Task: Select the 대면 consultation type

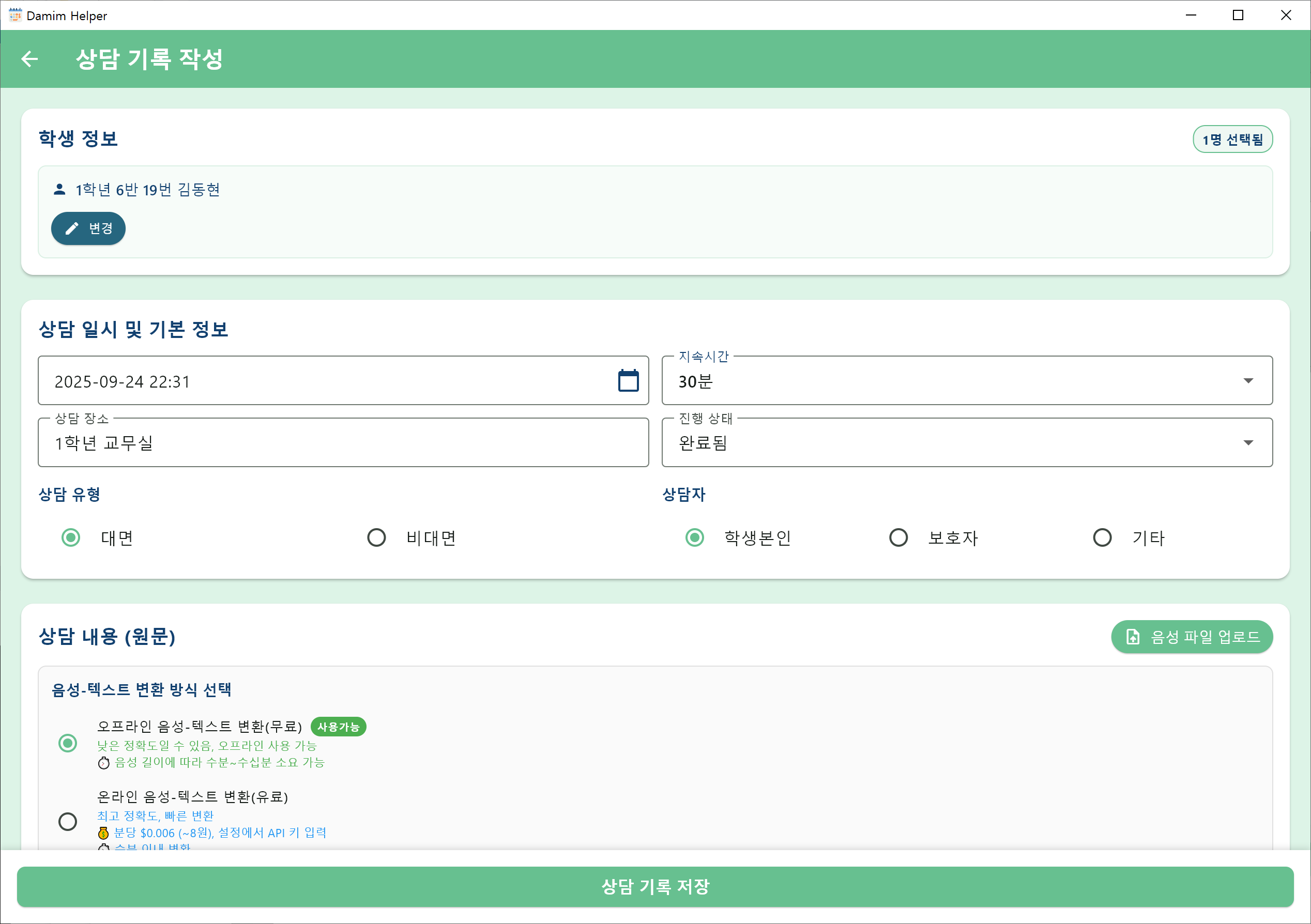Action: point(71,537)
